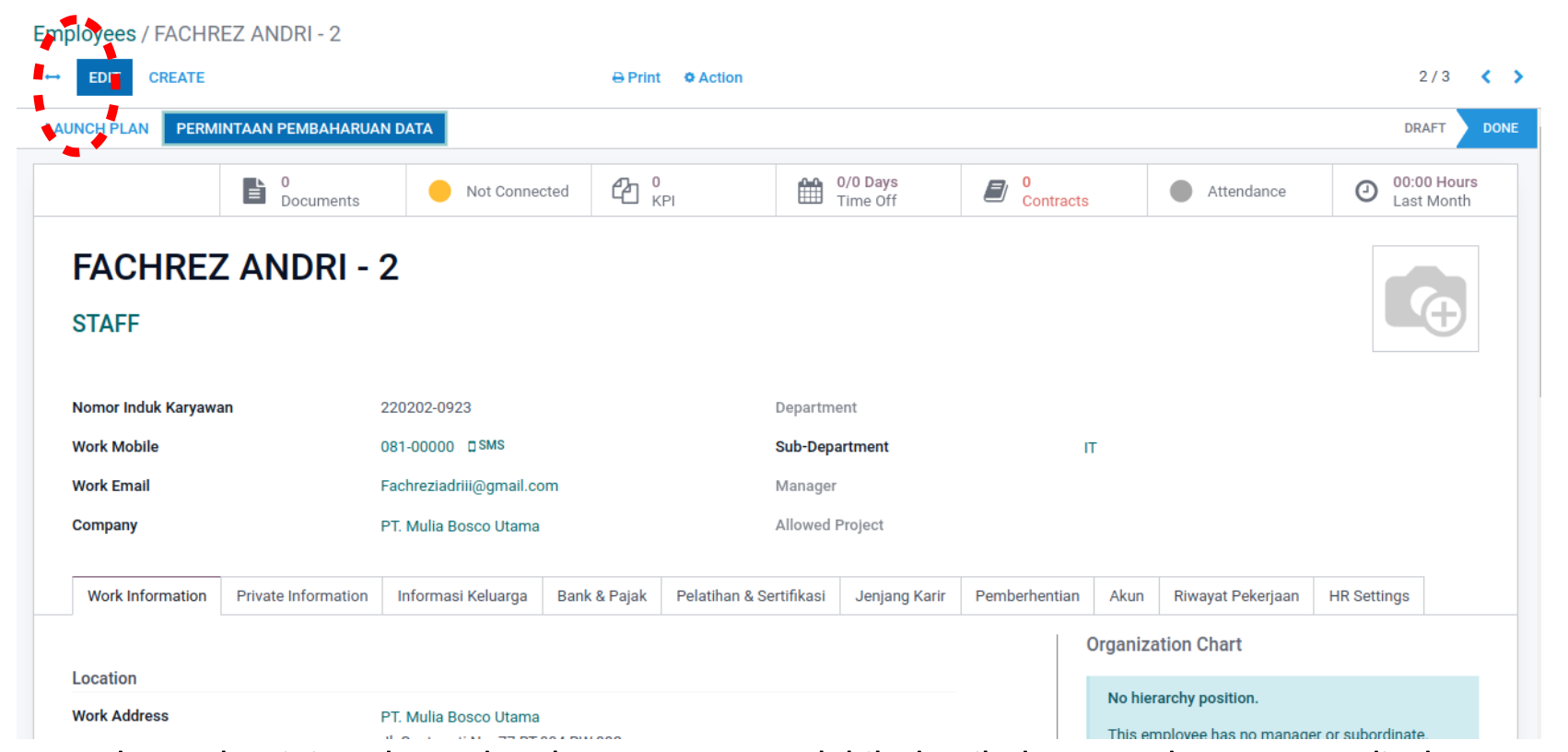Open the Documents stat button icon
Screen dimensions: 1568x752
point(254,191)
